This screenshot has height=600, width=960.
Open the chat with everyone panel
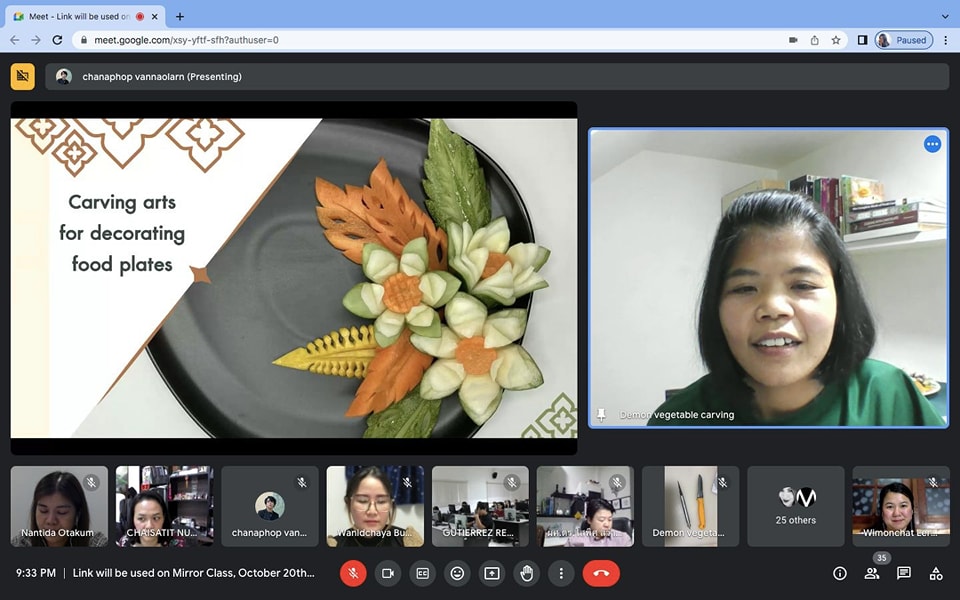pyautogui.click(x=904, y=573)
